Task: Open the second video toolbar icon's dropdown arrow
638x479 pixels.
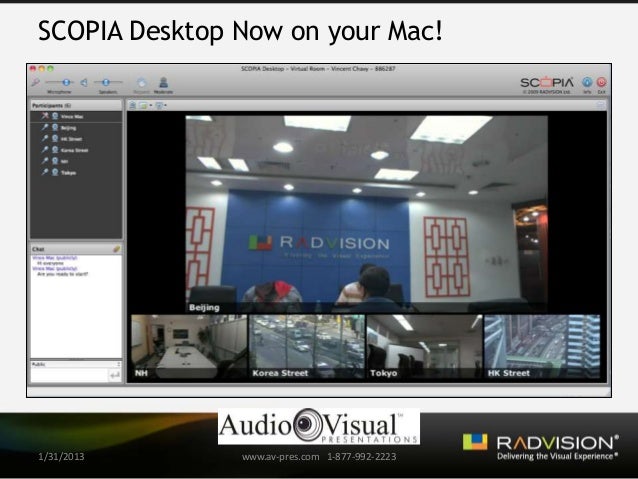Action: coord(151,105)
